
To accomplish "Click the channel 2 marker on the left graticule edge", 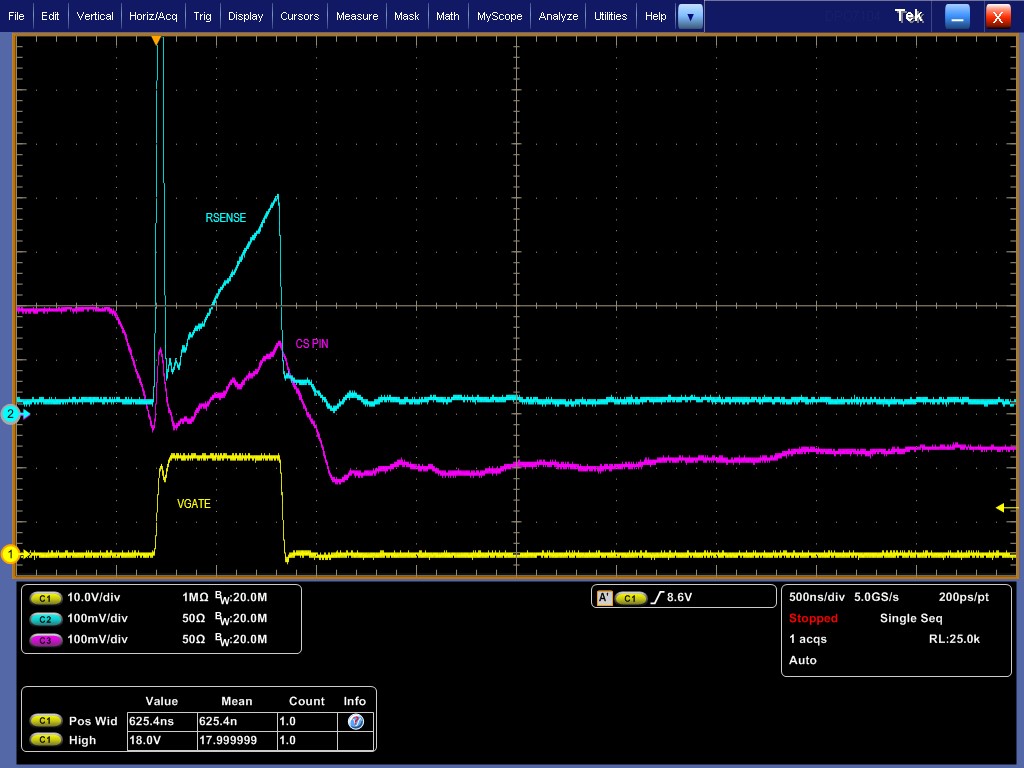I will pos(10,412).
